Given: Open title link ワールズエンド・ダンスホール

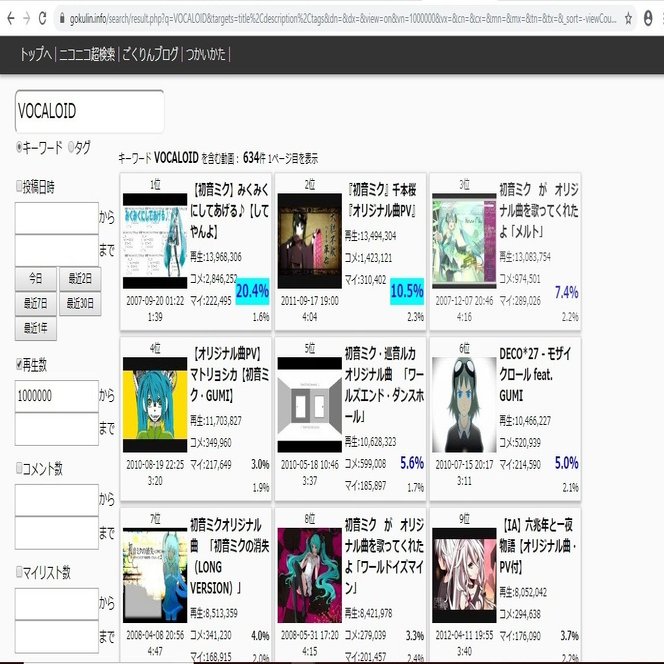Looking at the screenshot, I should [384, 385].
